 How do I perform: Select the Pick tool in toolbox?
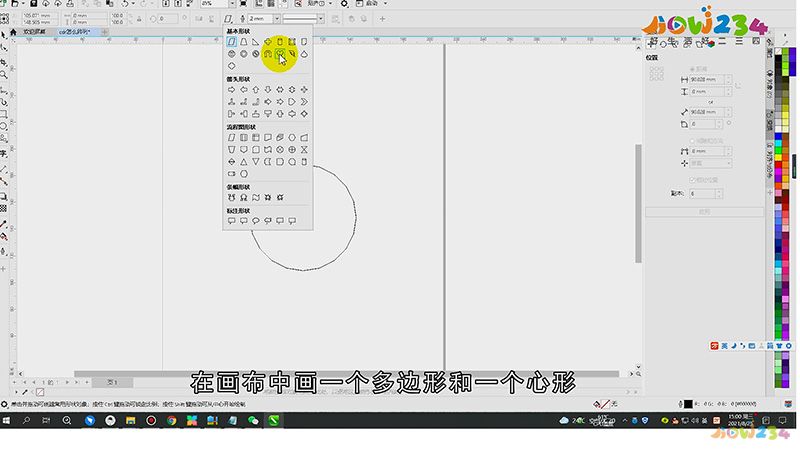(4, 35)
